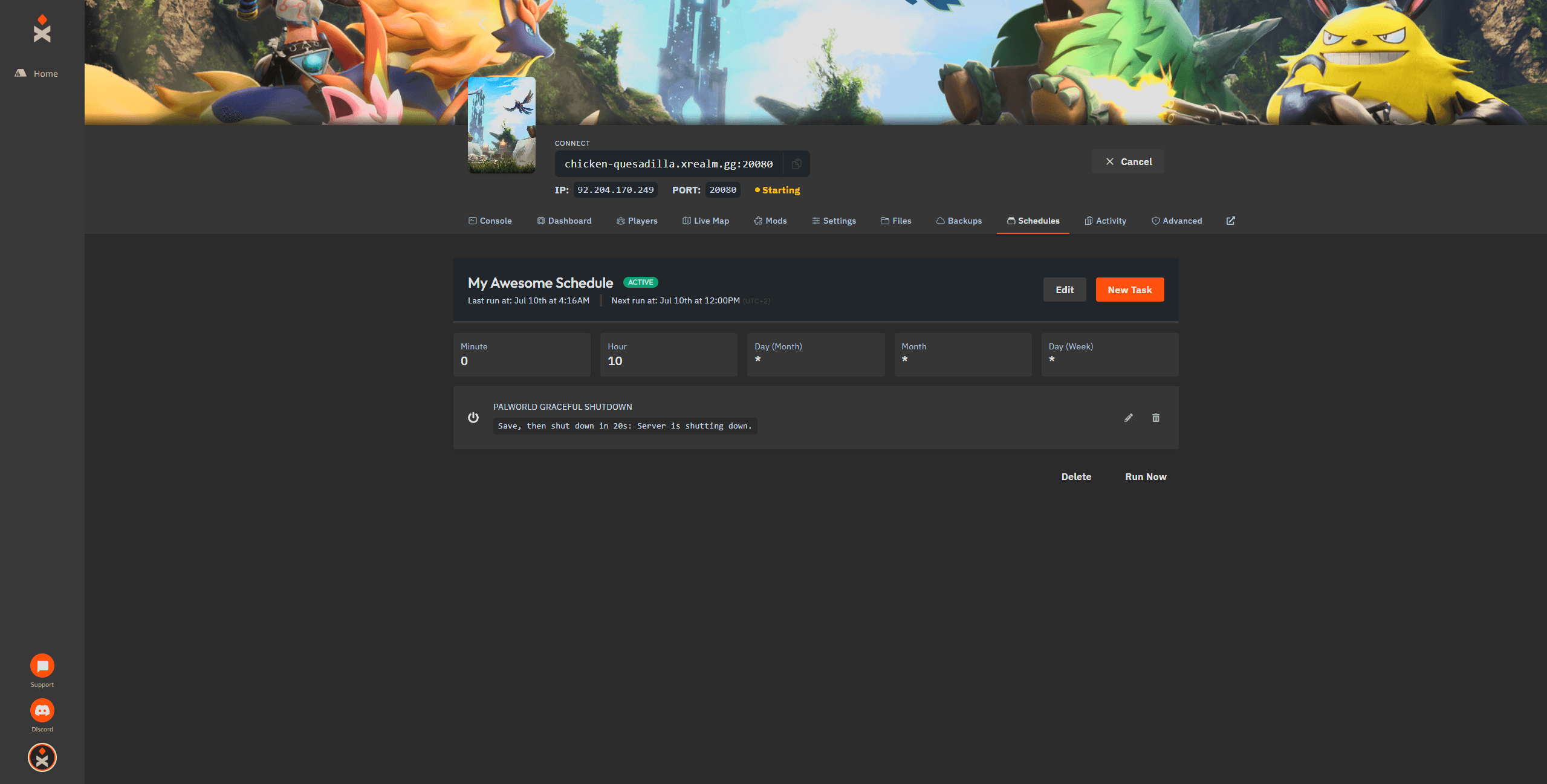Add a New Task to schedule
Viewport: 1547px width, 784px height.
coord(1130,290)
